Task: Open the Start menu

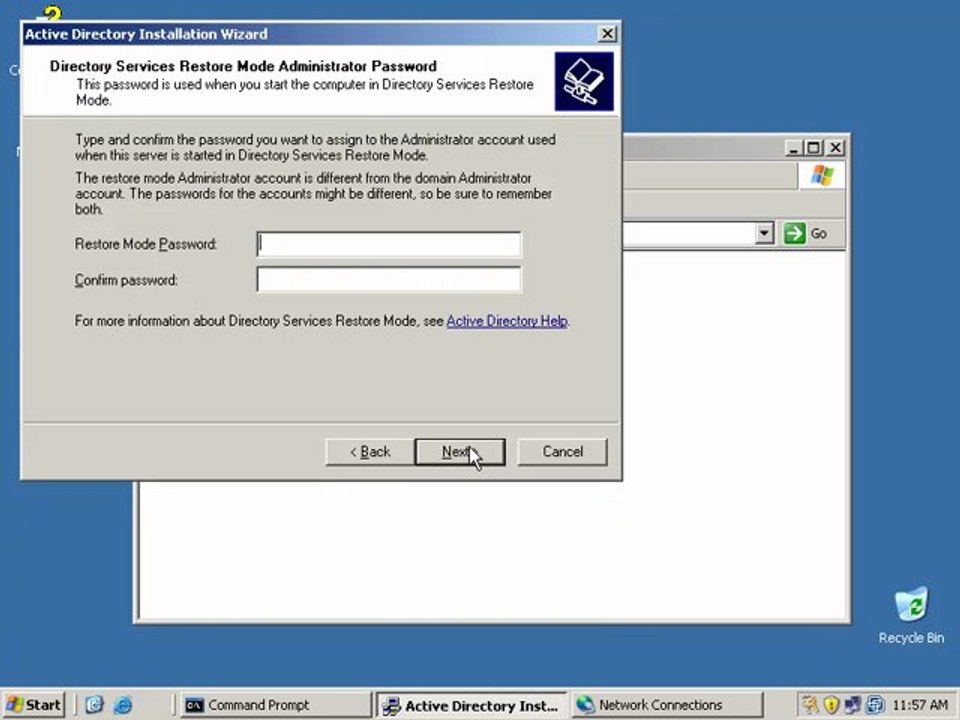Action: pos(34,705)
